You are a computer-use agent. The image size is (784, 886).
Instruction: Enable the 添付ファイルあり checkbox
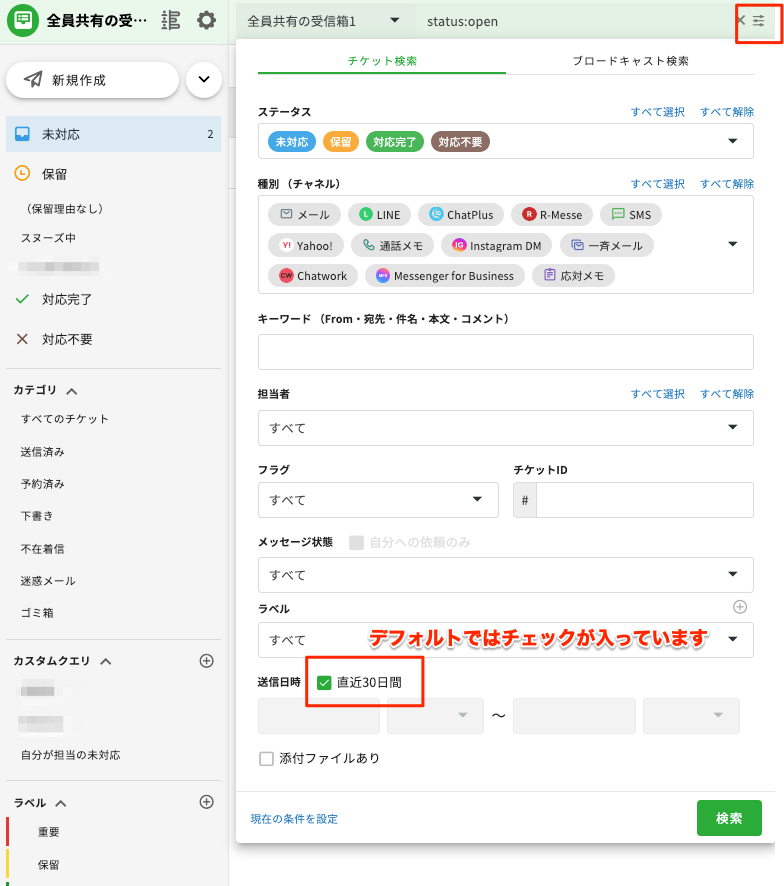(266, 759)
